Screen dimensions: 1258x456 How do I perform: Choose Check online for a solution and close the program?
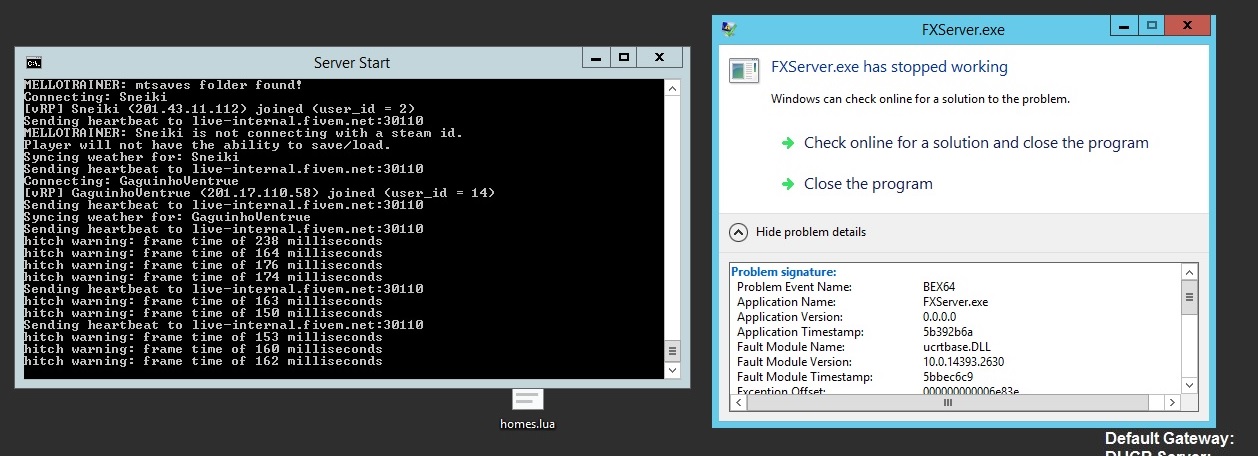(x=976, y=143)
